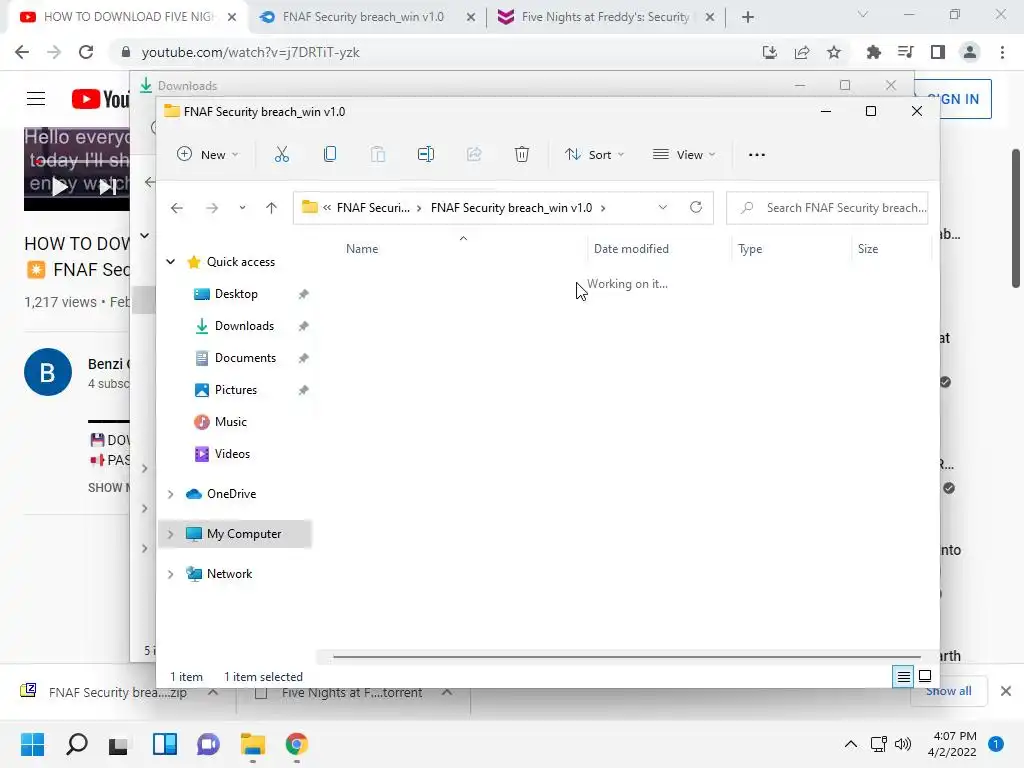
Task: Open Widgets from the taskbar
Action: pos(165,744)
